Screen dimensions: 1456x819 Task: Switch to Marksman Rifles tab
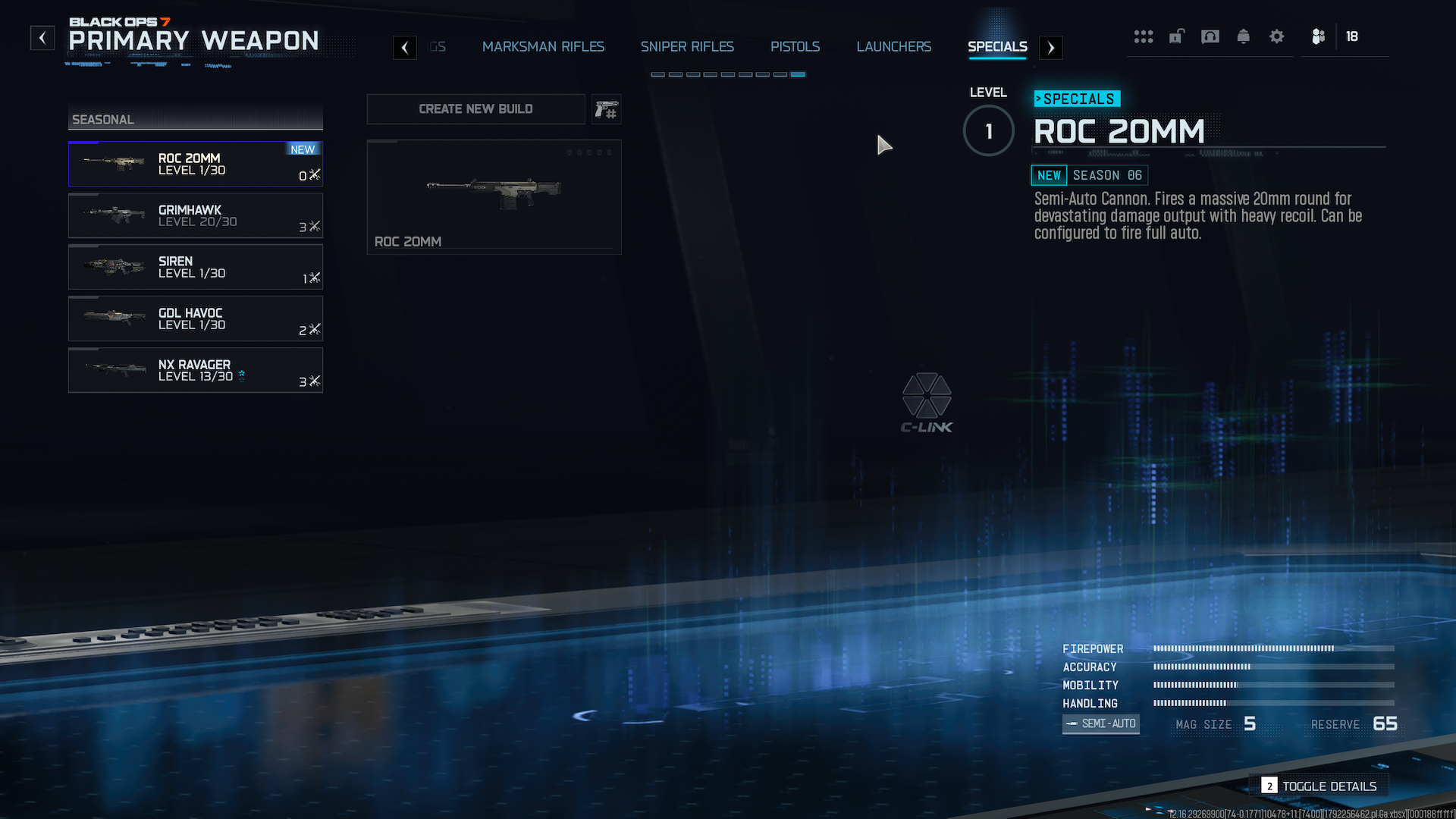[x=543, y=47]
